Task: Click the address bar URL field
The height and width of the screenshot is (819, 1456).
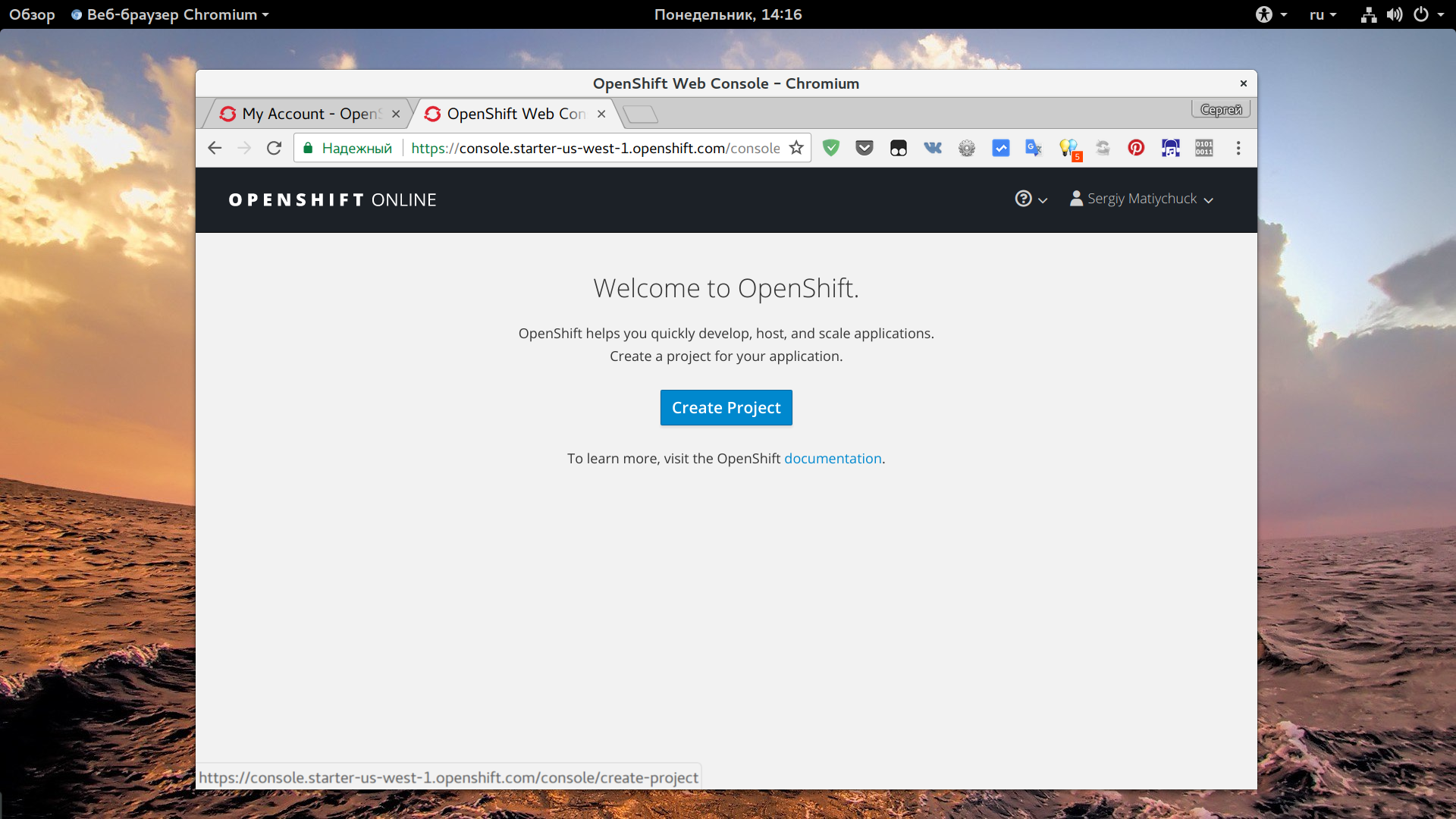Action: (x=595, y=148)
